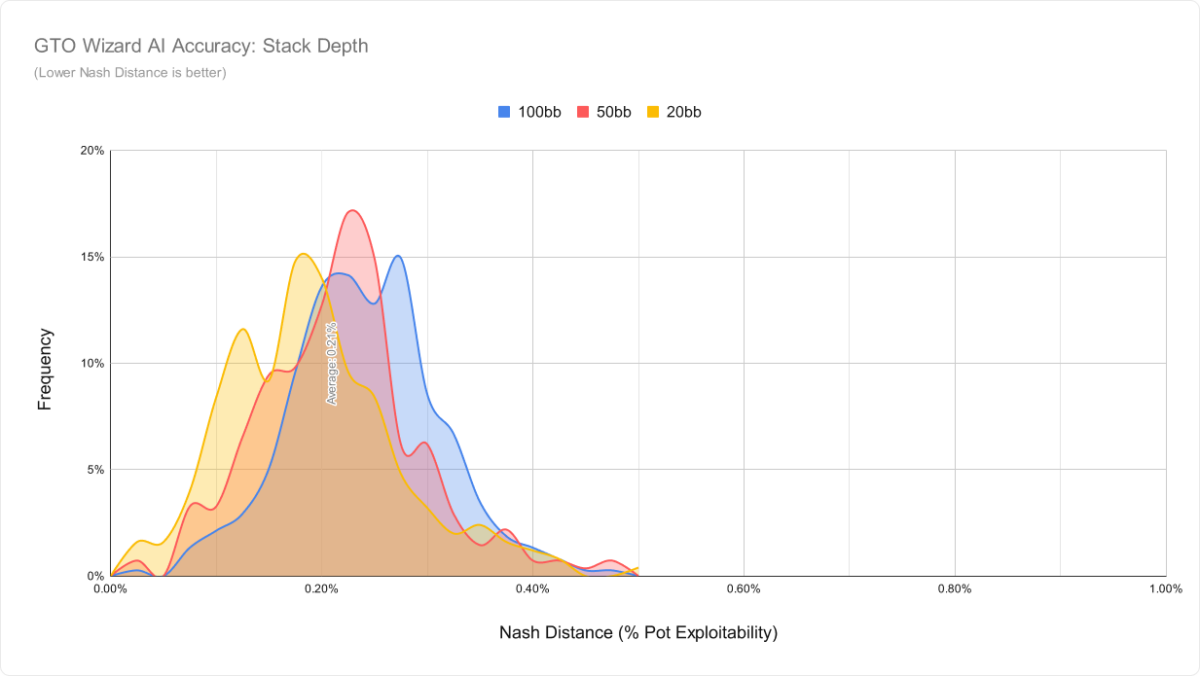Click the "15%" y-axis tick label
This screenshot has height=676, width=1200.
click(x=92, y=257)
